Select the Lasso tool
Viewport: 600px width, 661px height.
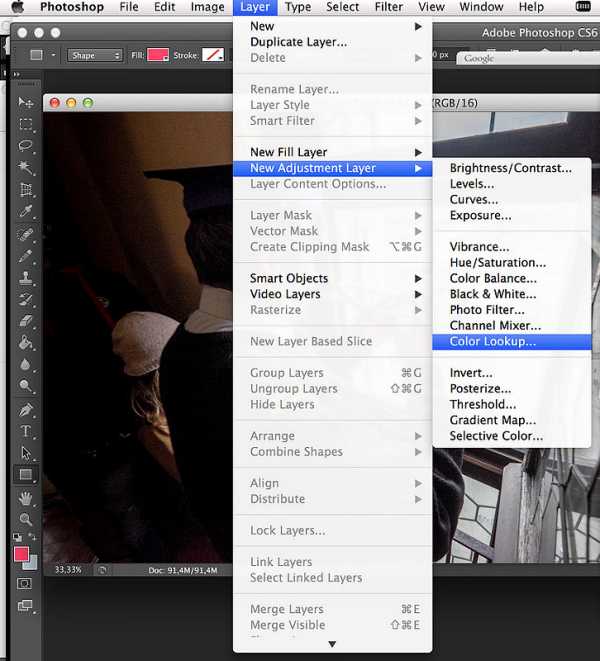25,146
